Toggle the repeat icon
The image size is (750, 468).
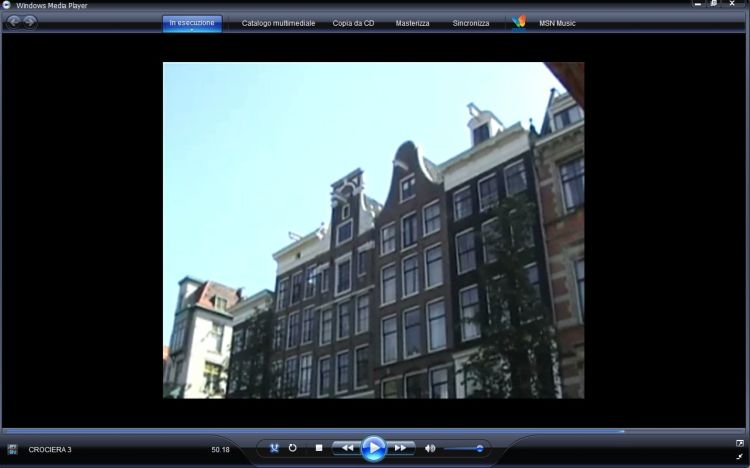pos(293,448)
